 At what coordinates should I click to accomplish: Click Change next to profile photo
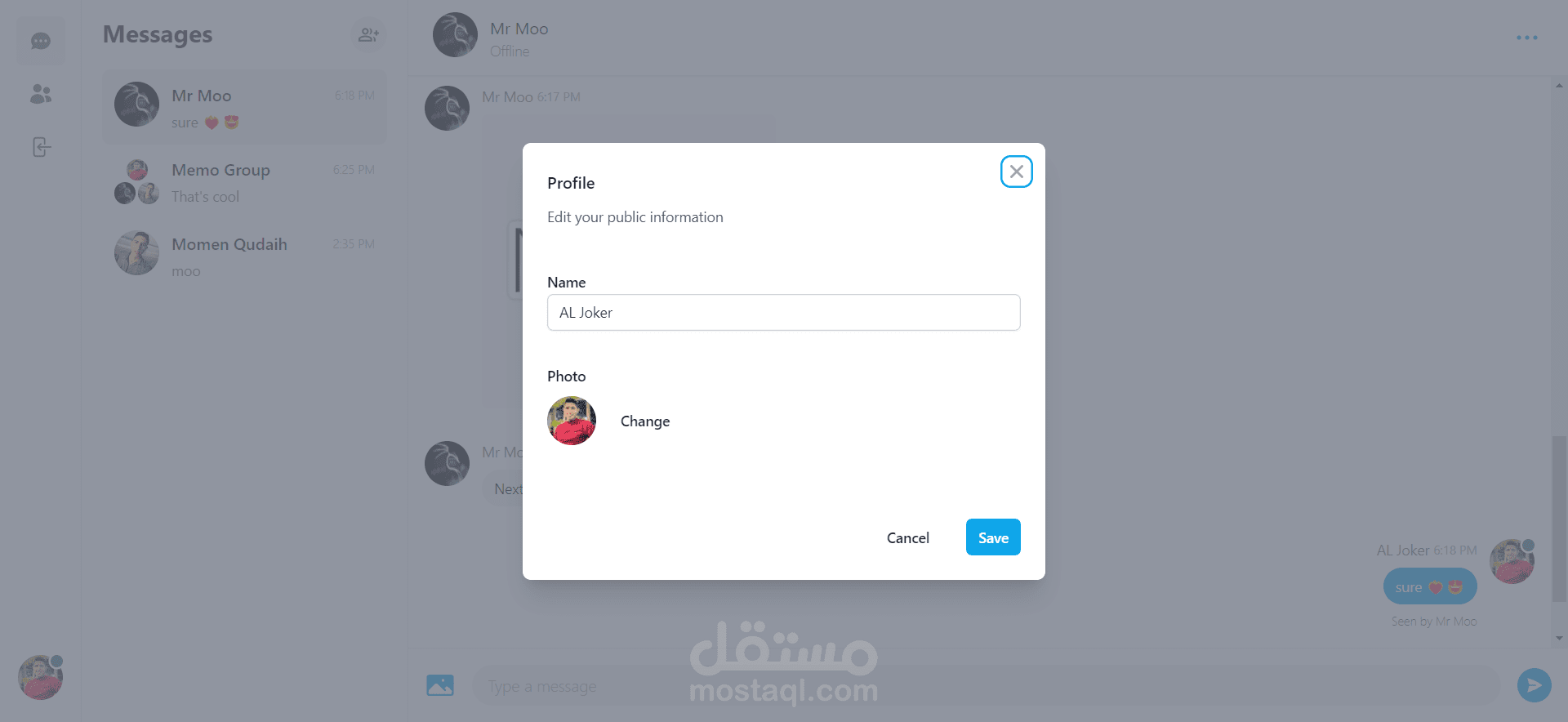(645, 421)
